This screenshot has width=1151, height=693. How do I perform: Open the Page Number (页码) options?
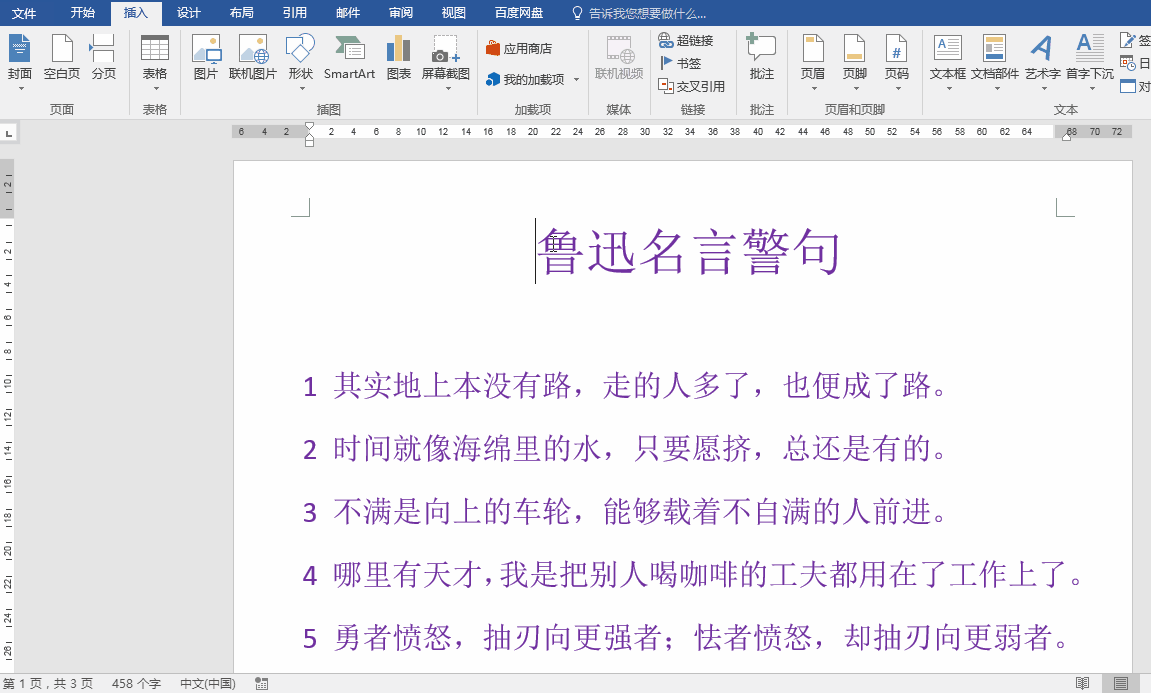point(897,59)
